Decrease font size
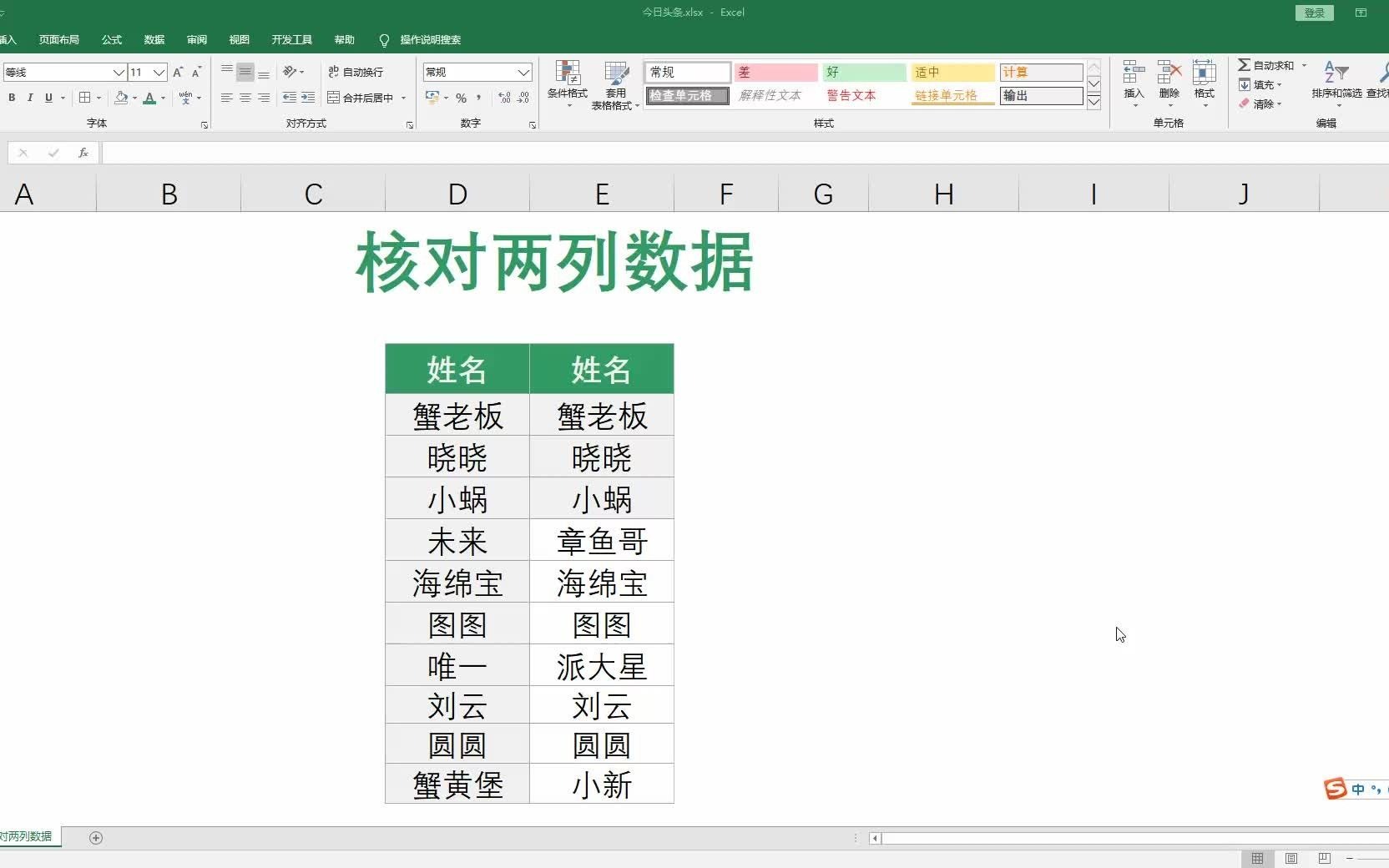Viewport: 1389px width, 868px height. click(x=196, y=73)
